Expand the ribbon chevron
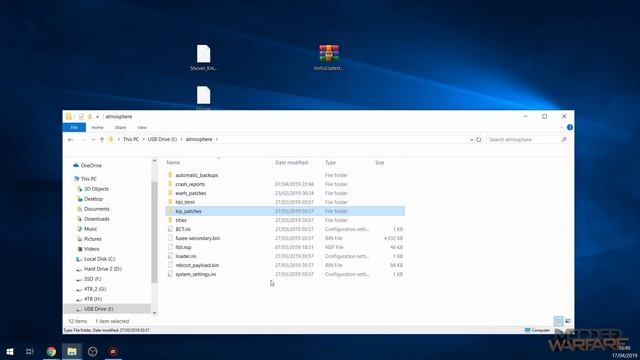 (561, 127)
